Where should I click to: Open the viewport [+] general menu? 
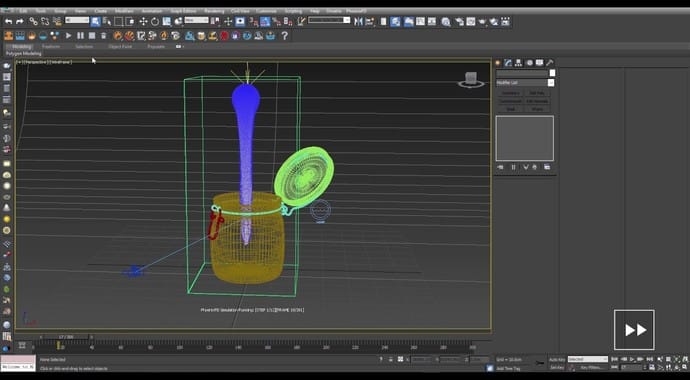coord(19,62)
